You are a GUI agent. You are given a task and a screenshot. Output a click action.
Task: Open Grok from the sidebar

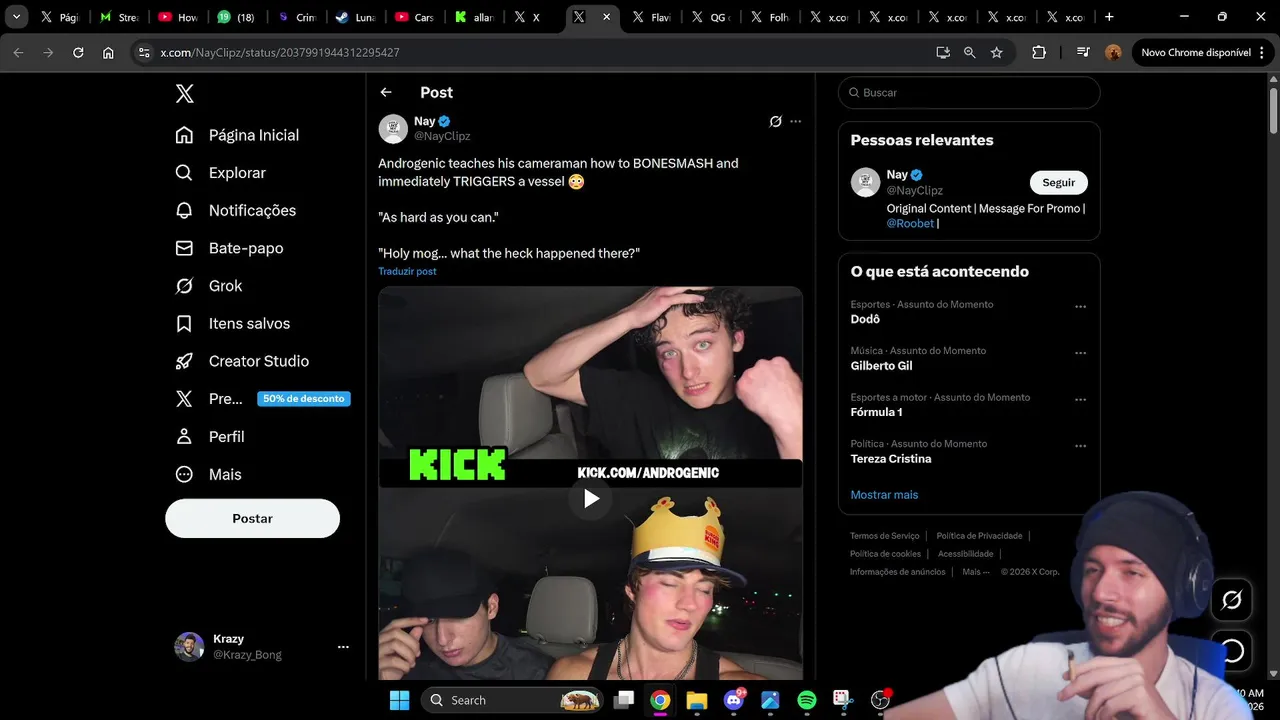pos(209,286)
